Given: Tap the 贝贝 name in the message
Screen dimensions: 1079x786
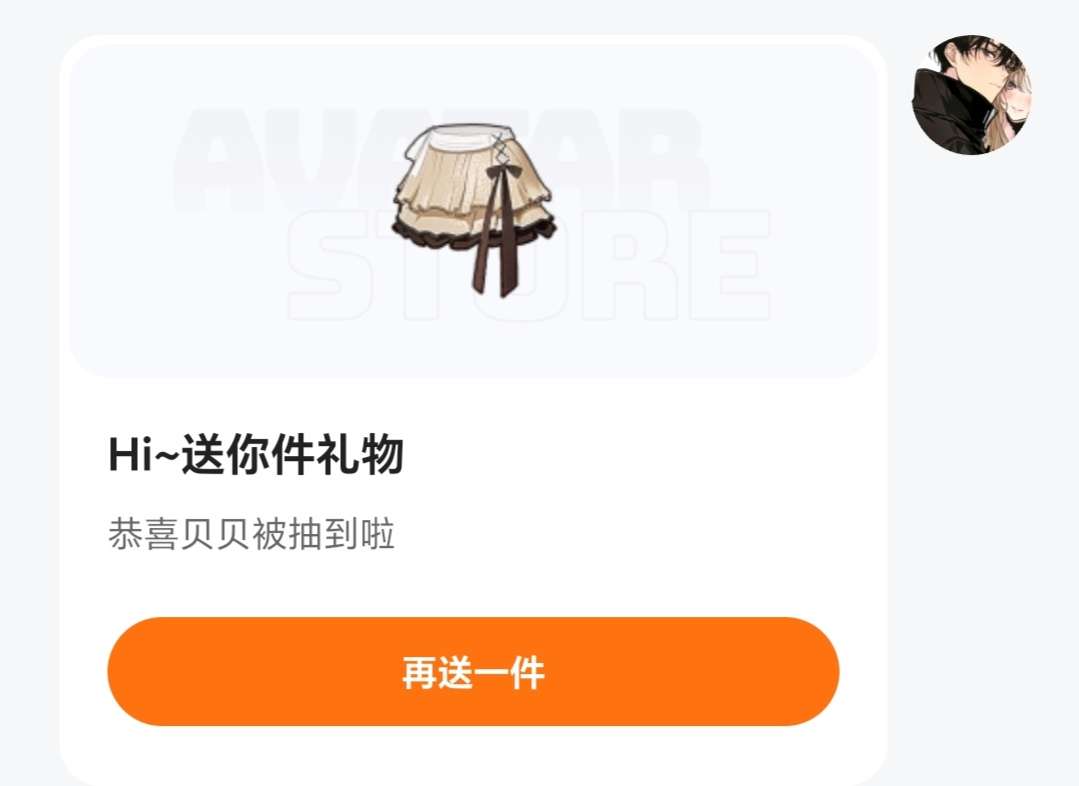Looking at the screenshot, I should tap(215, 534).
